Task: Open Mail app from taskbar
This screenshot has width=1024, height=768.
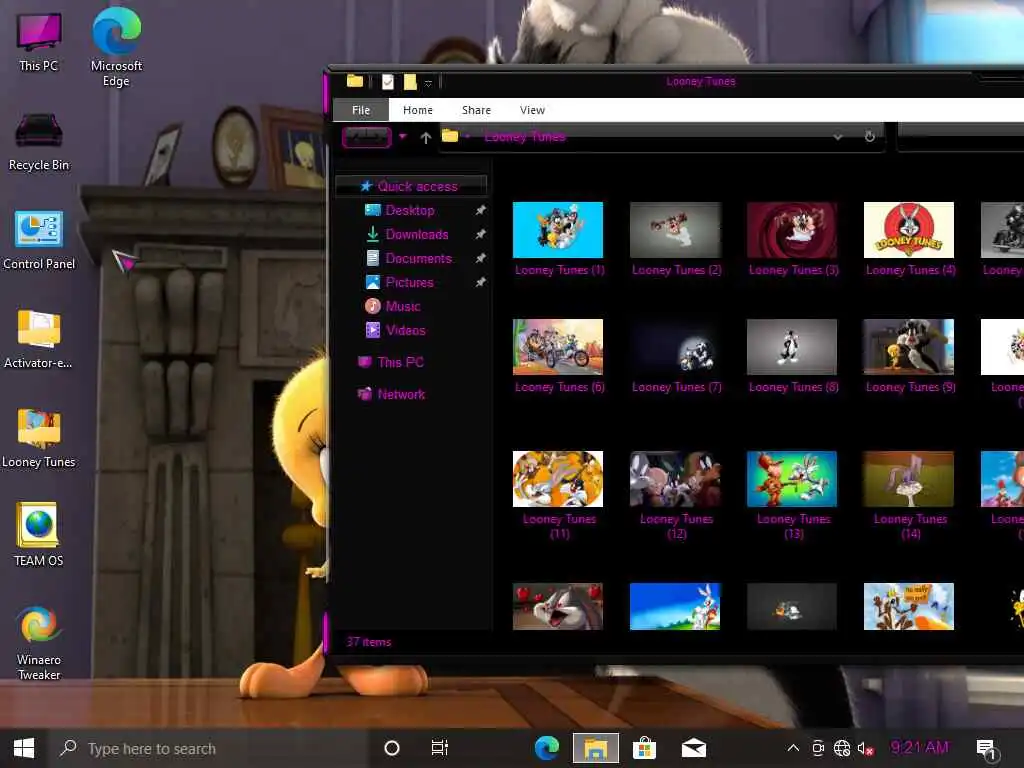Action: pos(694,748)
